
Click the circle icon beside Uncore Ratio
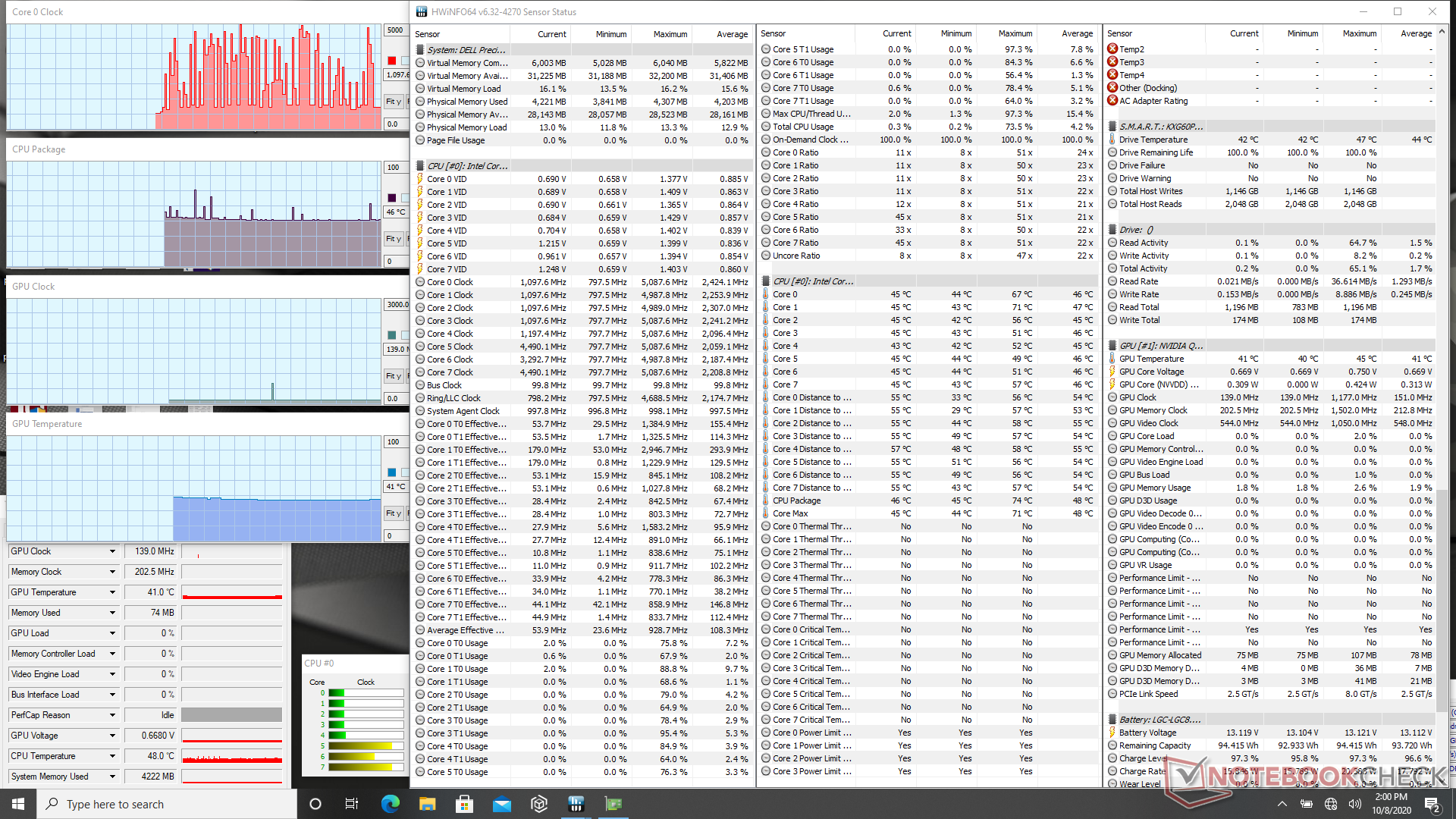(x=766, y=256)
